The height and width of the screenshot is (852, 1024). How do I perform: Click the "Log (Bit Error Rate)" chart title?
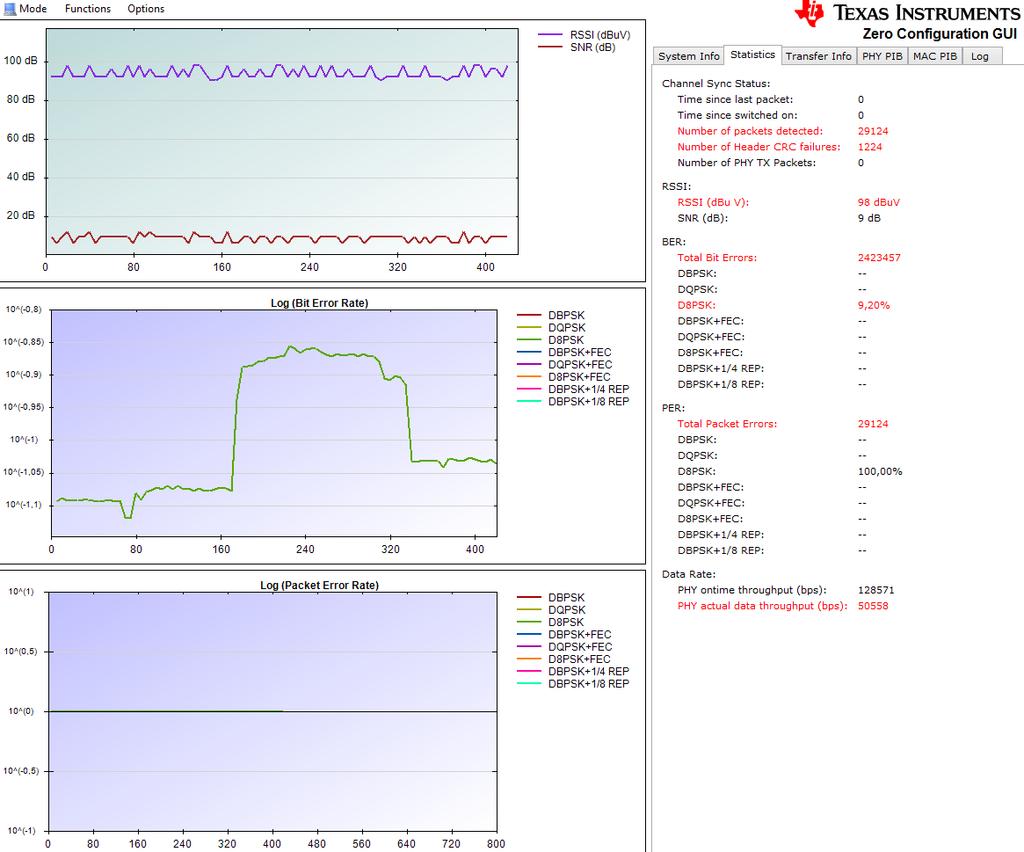click(x=319, y=303)
